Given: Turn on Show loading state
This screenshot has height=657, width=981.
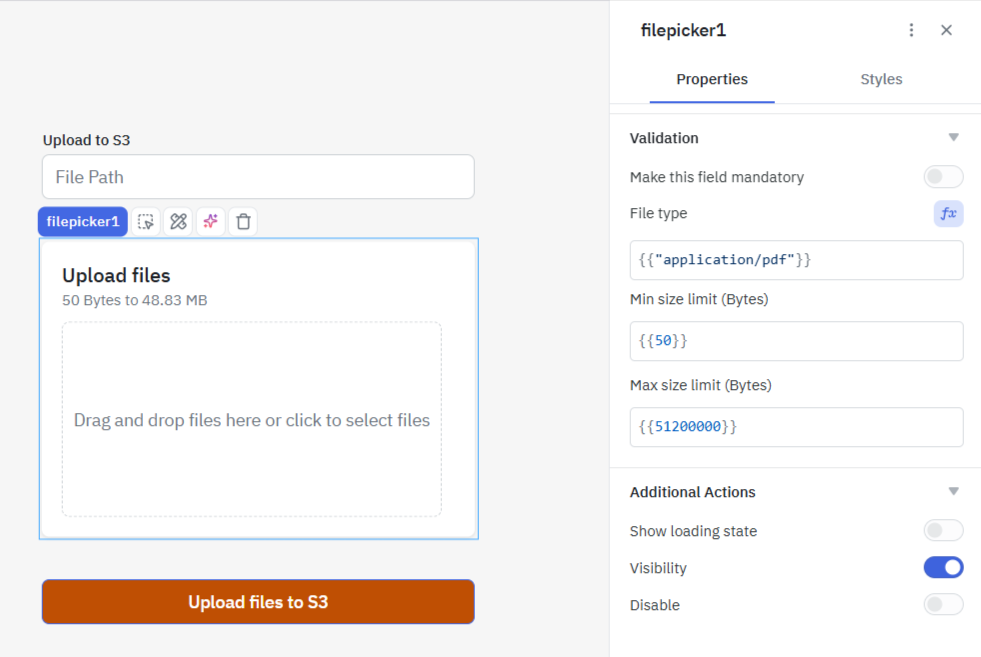Looking at the screenshot, I should [x=943, y=531].
